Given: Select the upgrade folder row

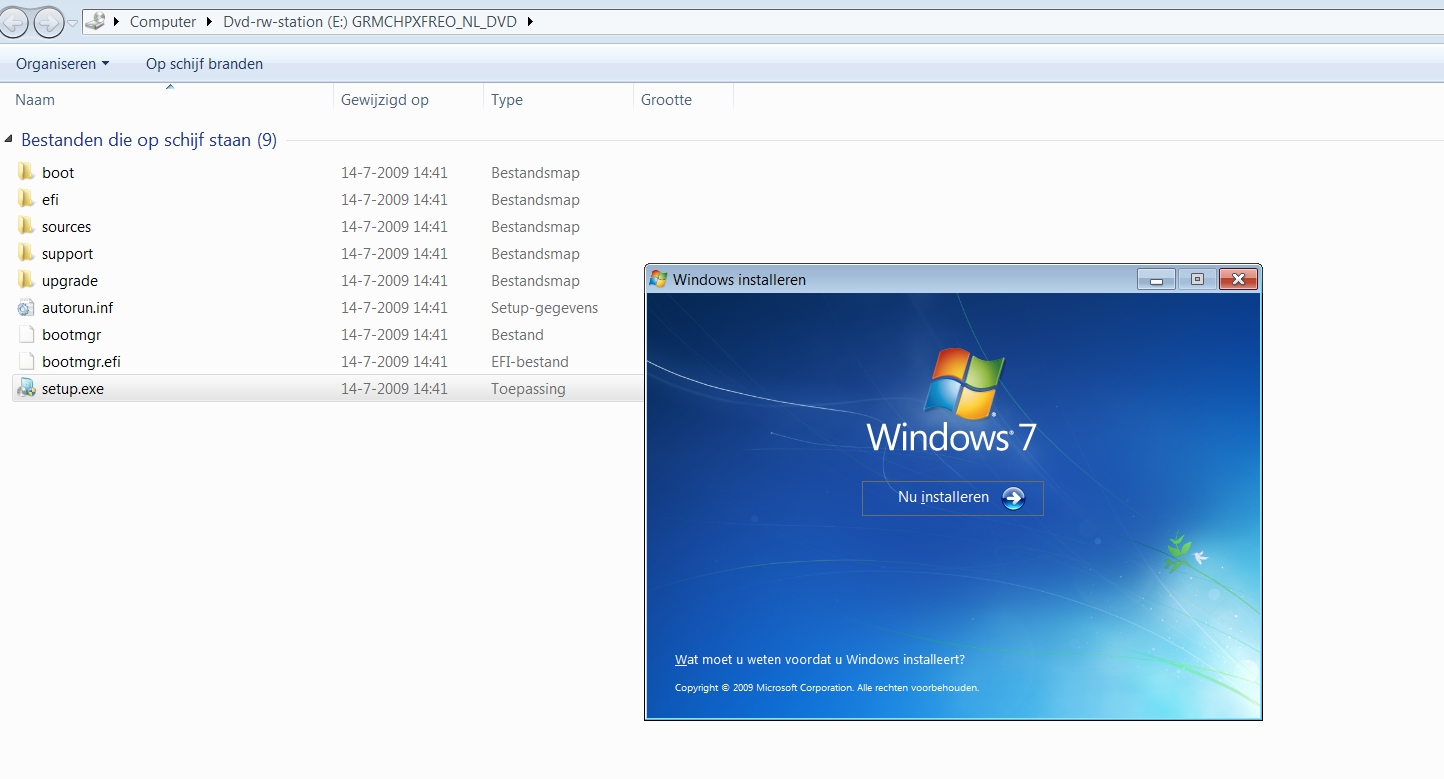Looking at the screenshot, I should click(x=326, y=280).
